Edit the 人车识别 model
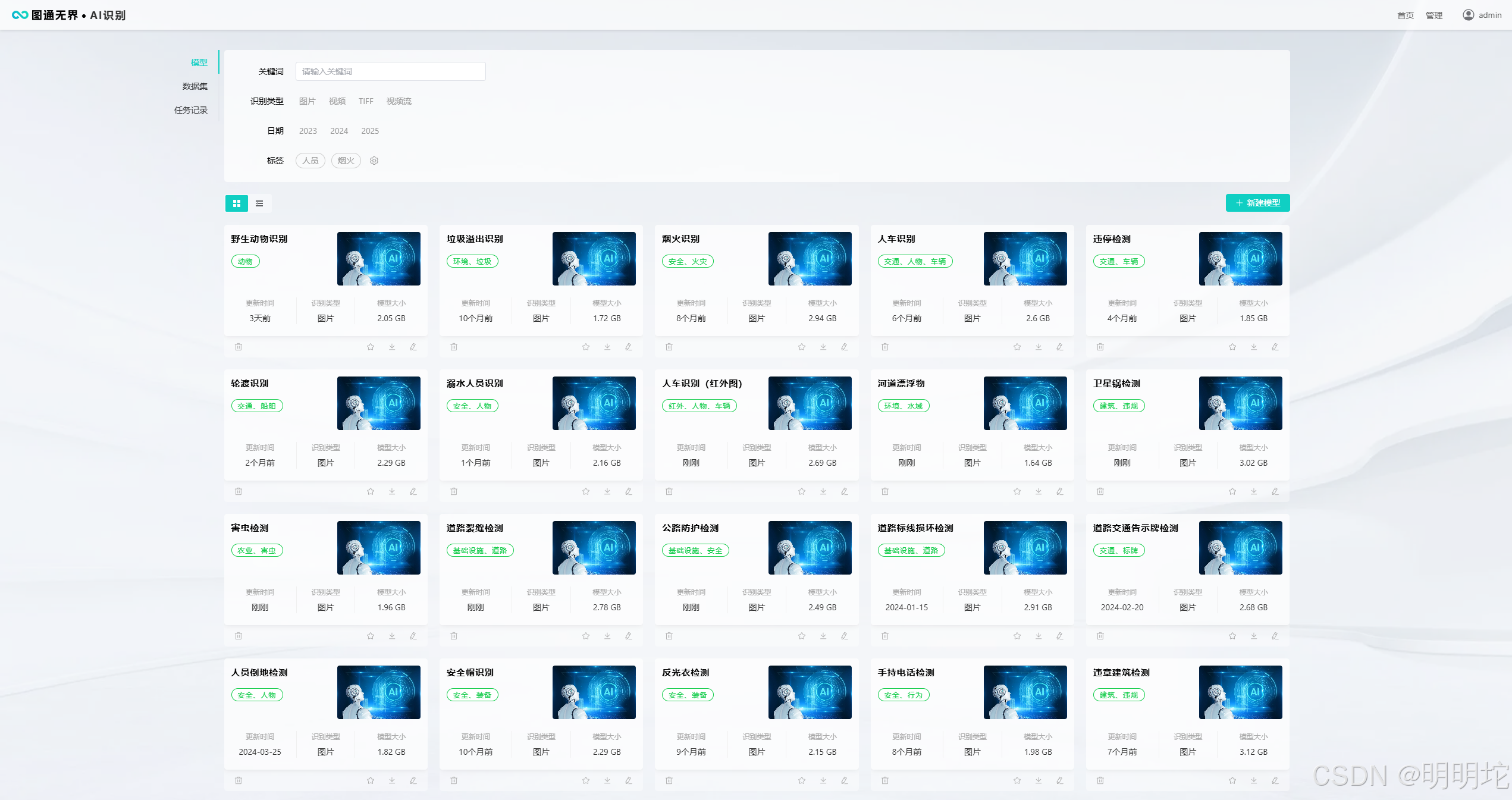The width and height of the screenshot is (1512, 800). (x=1060, y=347)
